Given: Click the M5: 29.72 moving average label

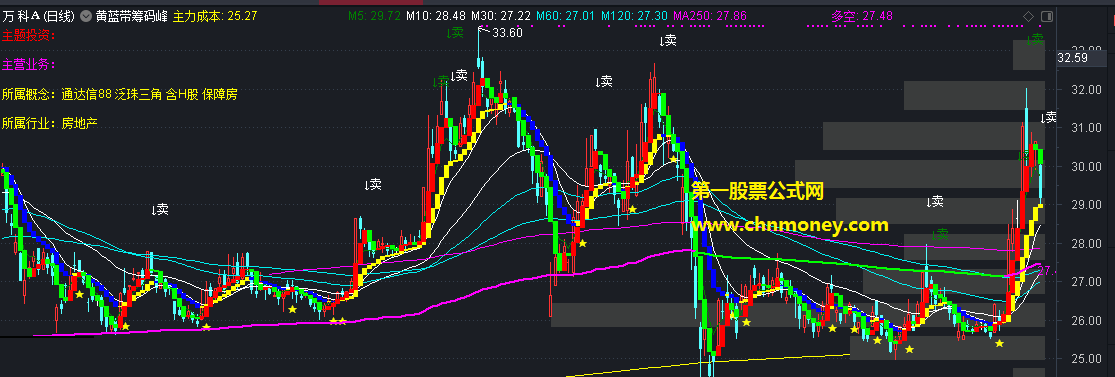Looking at the screenshot, I should pyautogui.click(x=375, y=16).
